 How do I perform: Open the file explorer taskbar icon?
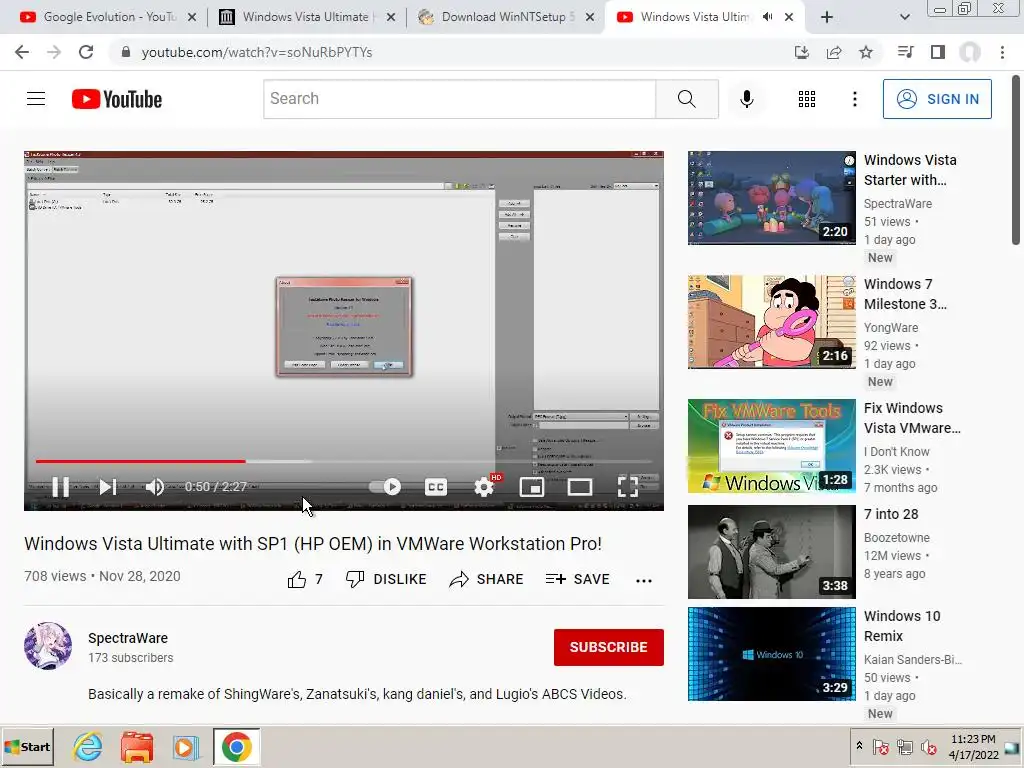tap(136, 747)
